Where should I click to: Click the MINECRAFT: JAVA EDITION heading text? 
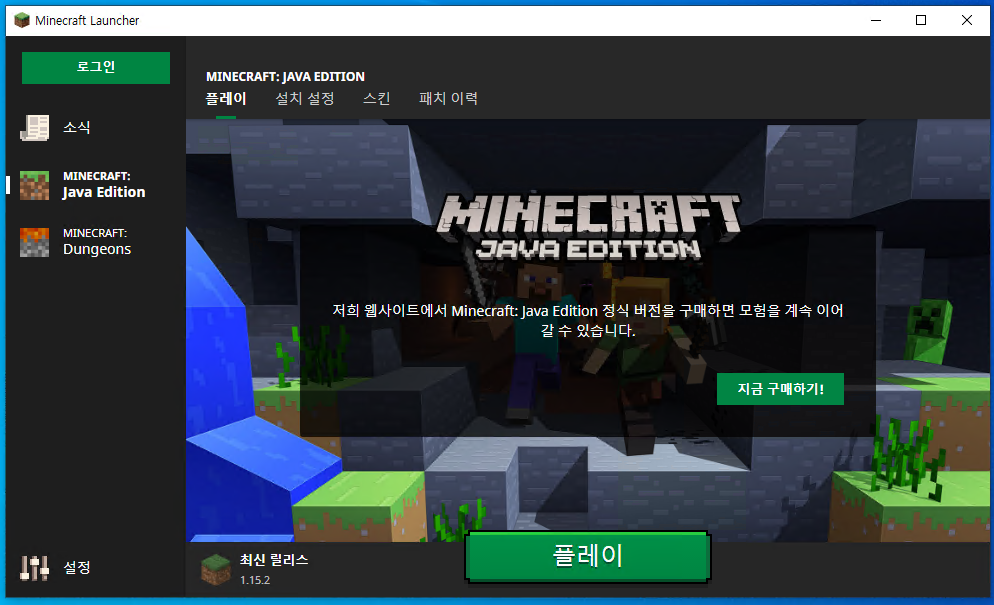pos(285,77)
